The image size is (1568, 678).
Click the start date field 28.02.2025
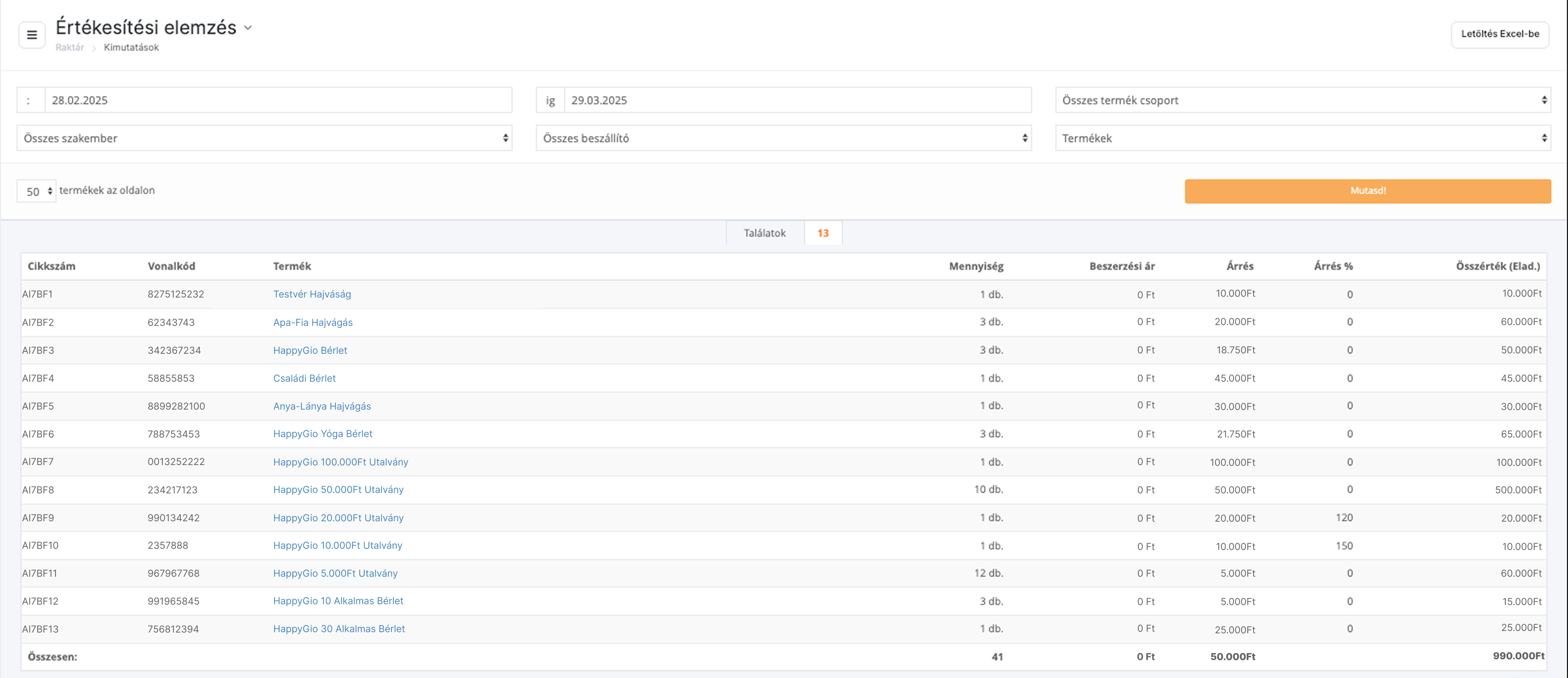click(x=278, y=101)
